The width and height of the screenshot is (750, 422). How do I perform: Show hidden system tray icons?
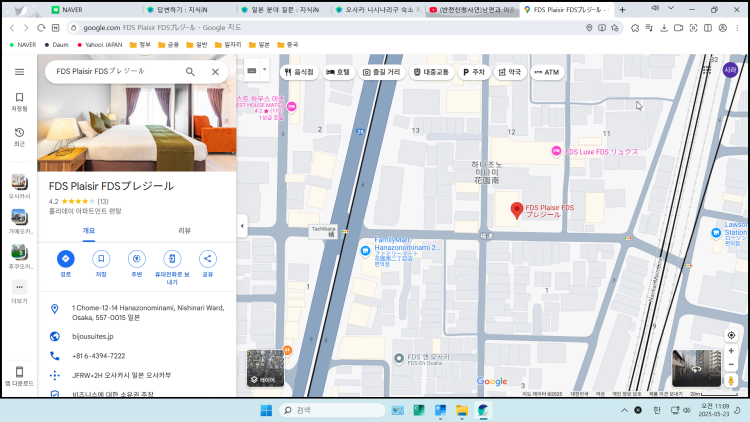tap(624, 411)
